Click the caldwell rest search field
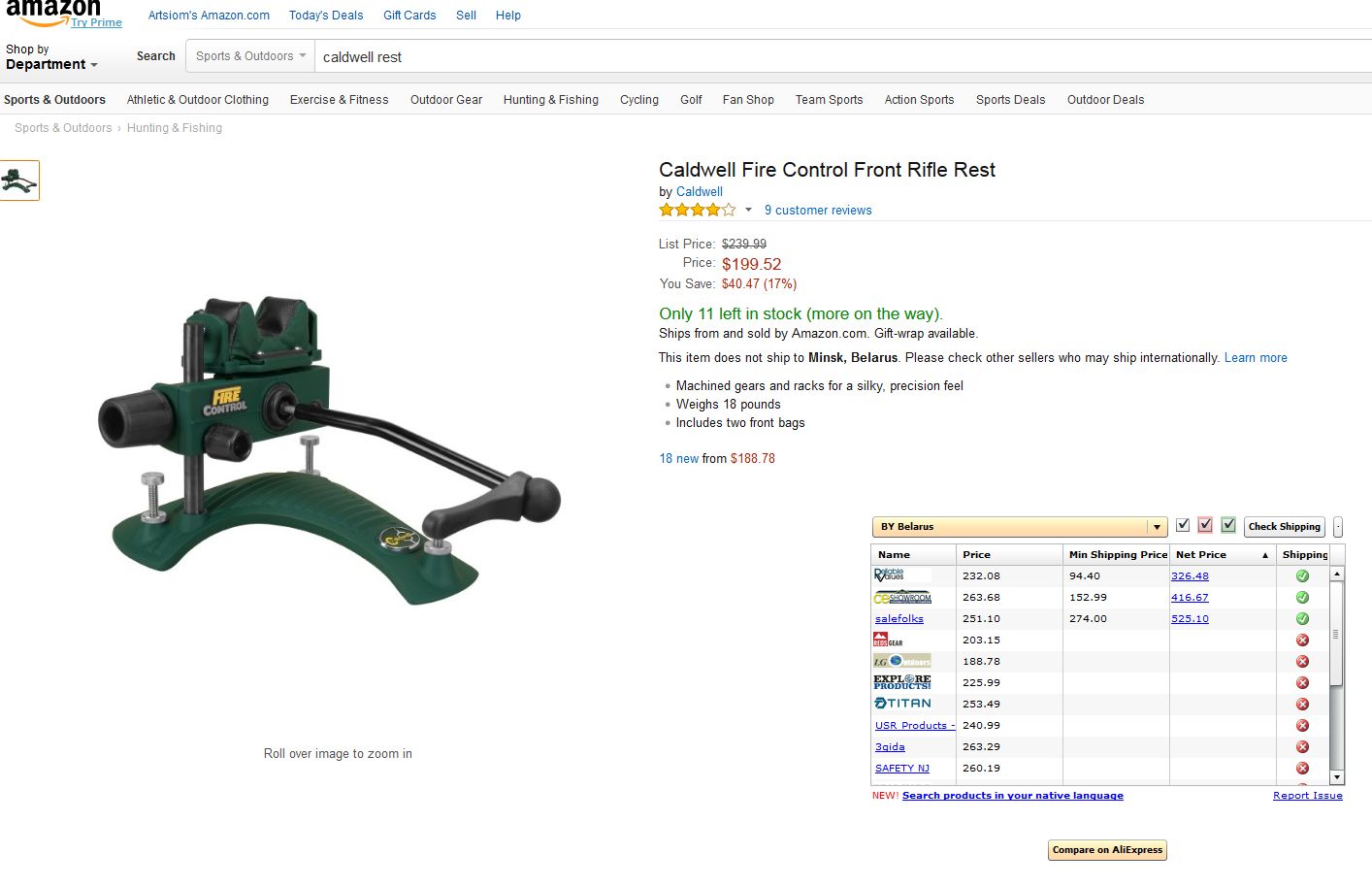The image size is (1372, 887). click(x=834, y=57)
